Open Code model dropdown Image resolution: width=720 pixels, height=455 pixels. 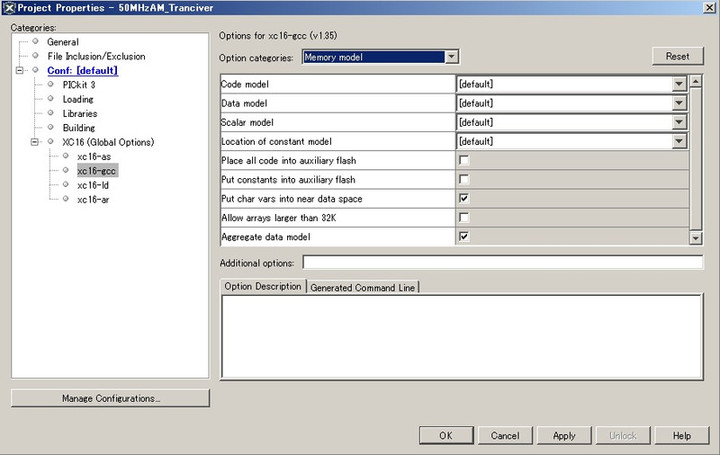tap(679, 84)
